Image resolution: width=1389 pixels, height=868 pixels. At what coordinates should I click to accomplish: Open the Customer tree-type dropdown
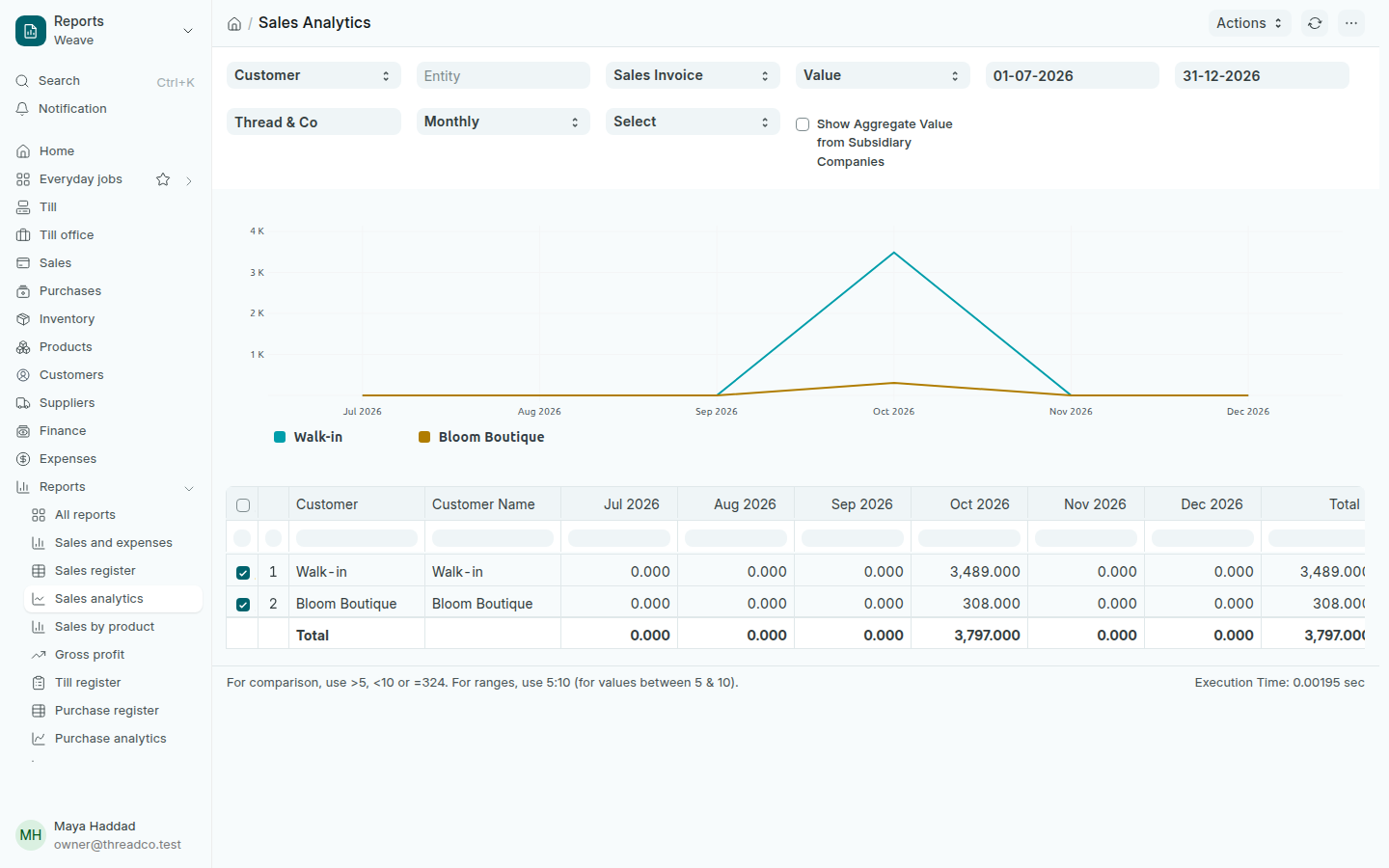pyautogui.click(x=313, y=75)
